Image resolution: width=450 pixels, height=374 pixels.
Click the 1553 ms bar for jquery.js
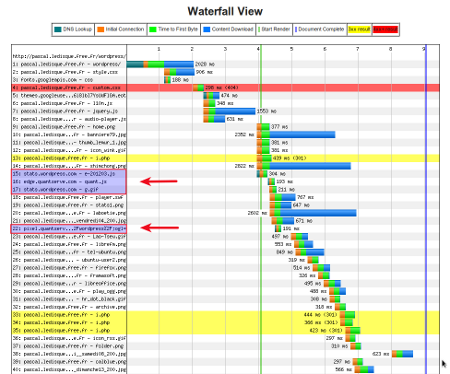[229, 111]
